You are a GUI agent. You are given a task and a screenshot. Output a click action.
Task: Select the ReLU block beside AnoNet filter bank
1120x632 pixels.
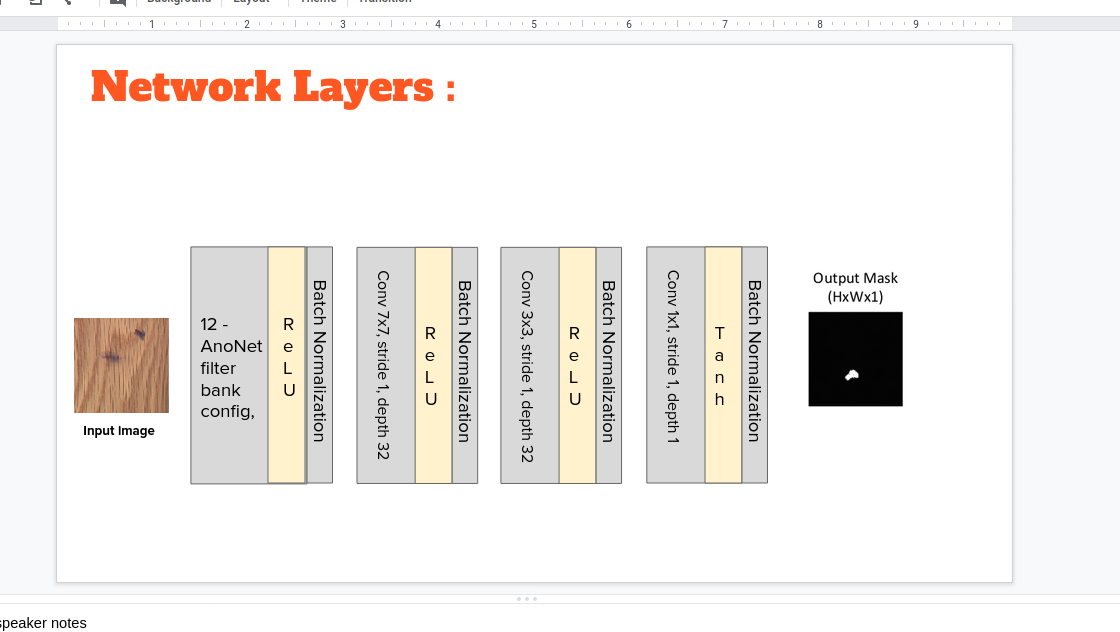pos(287,365)
